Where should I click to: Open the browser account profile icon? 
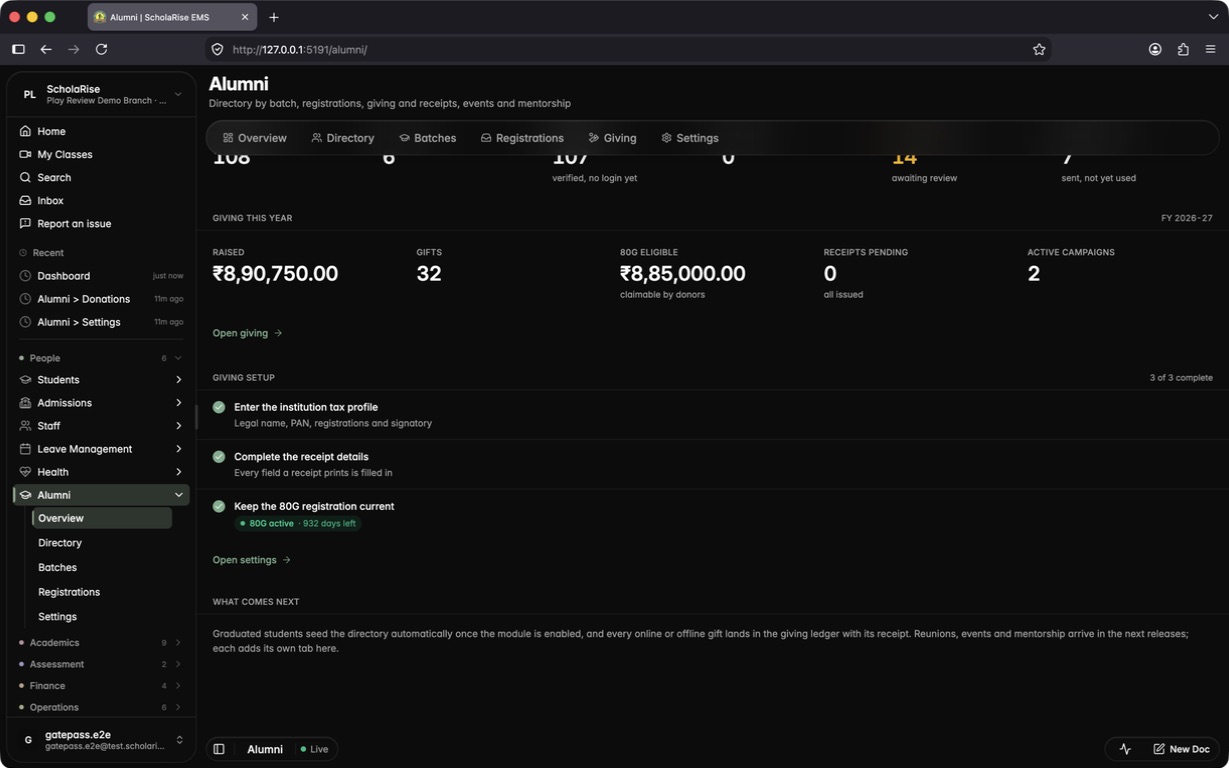pyautogui.click(x=1155, y=49)
